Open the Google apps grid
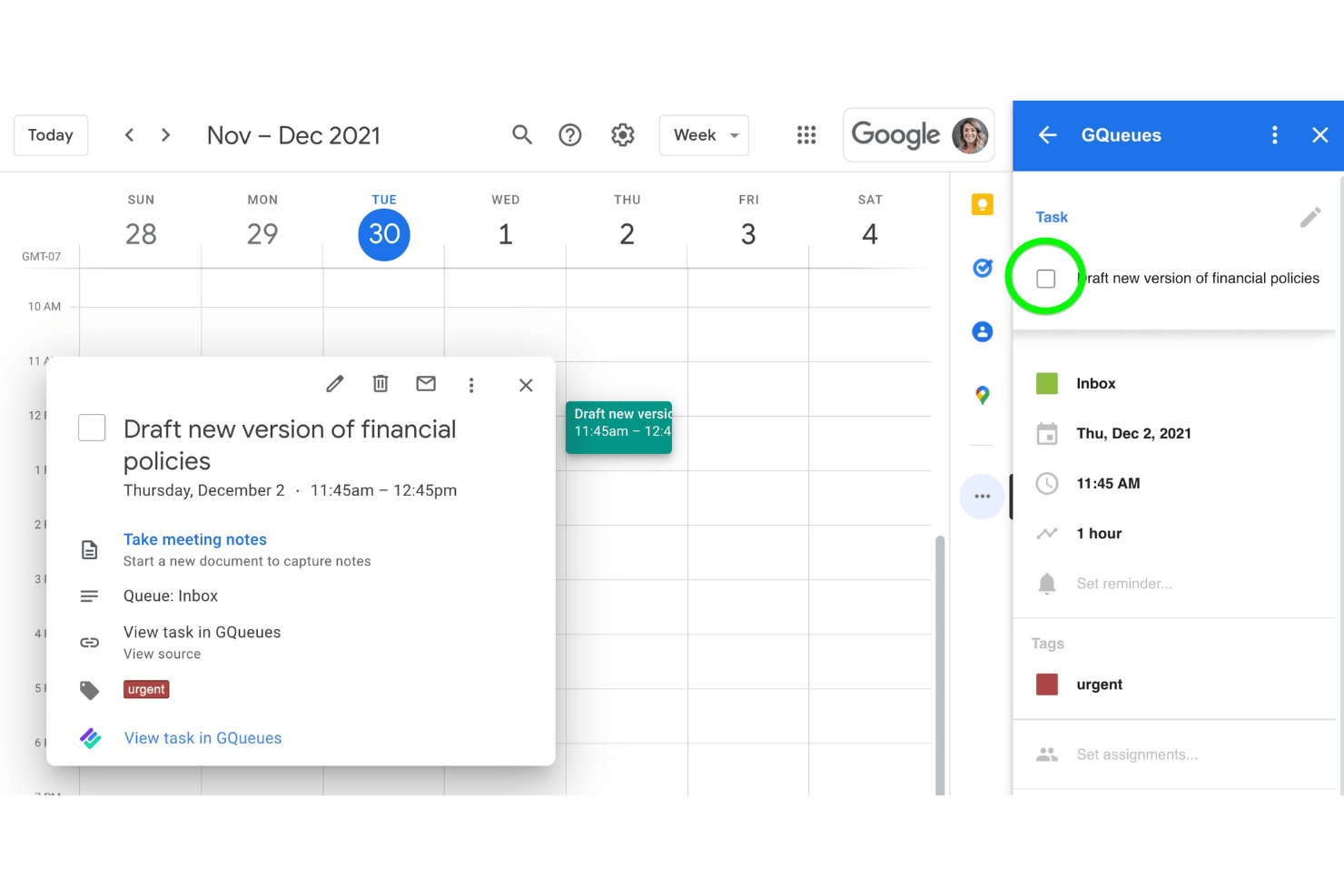This screenshot has width=1344, height=896. click(x=806, y=135)
